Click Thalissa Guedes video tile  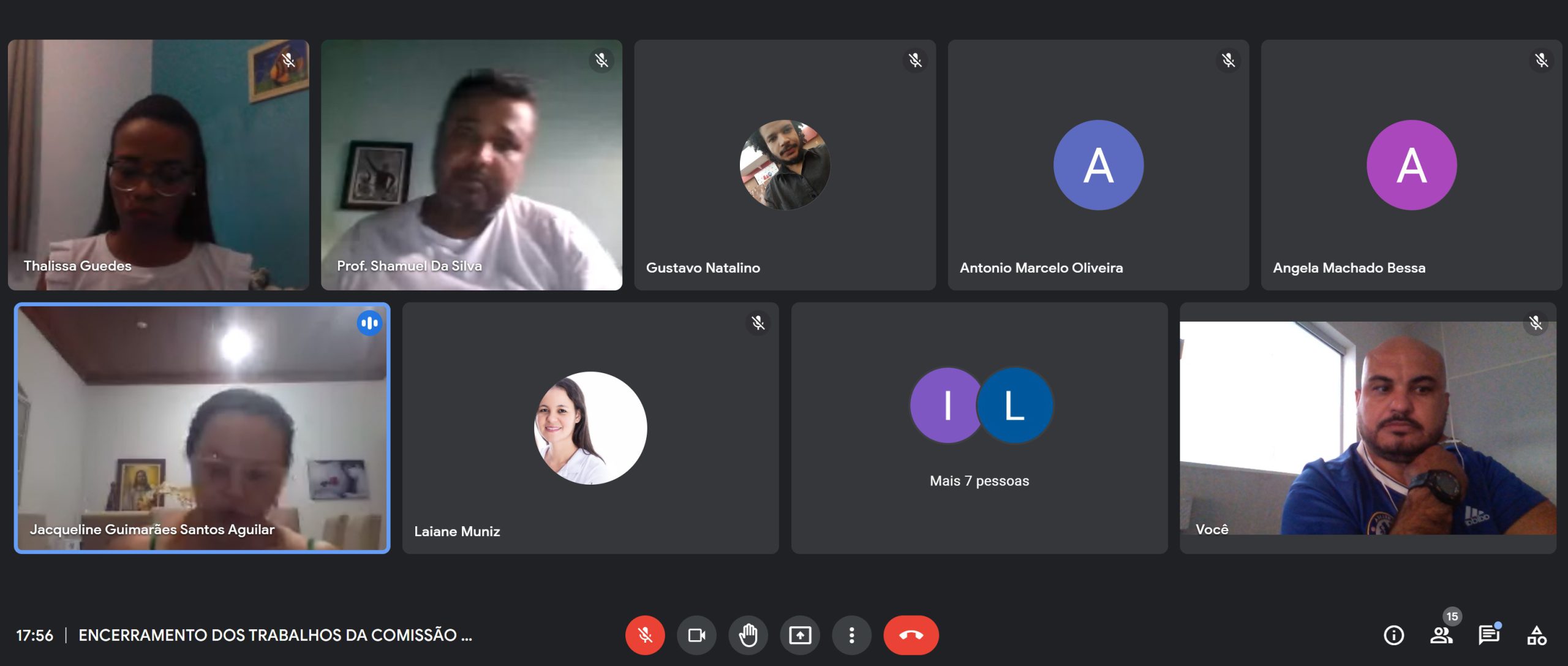159,165
